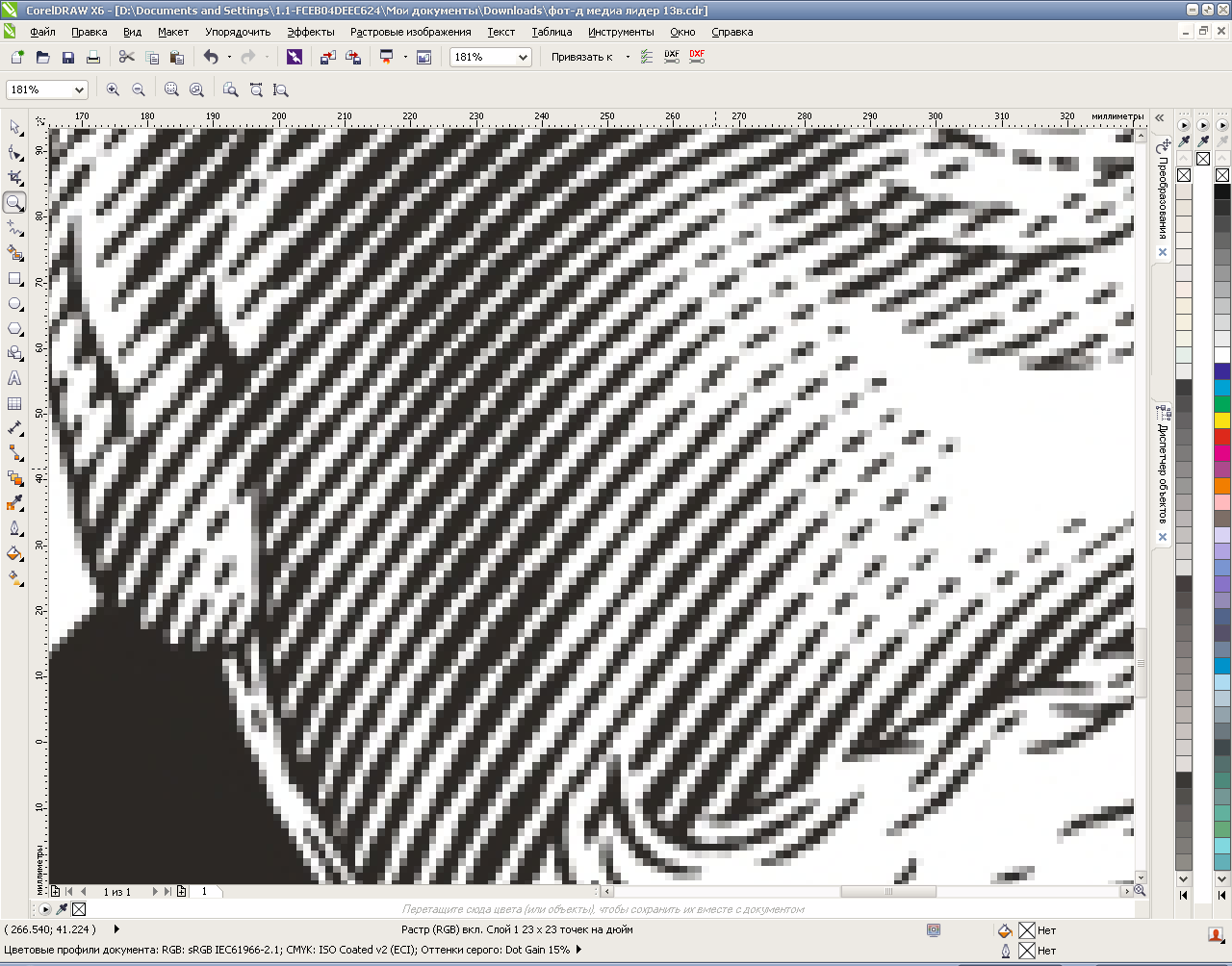Open the 'Эффекты' menu
Viewport: 1232px width, 966px height.
tap(311, 32)
